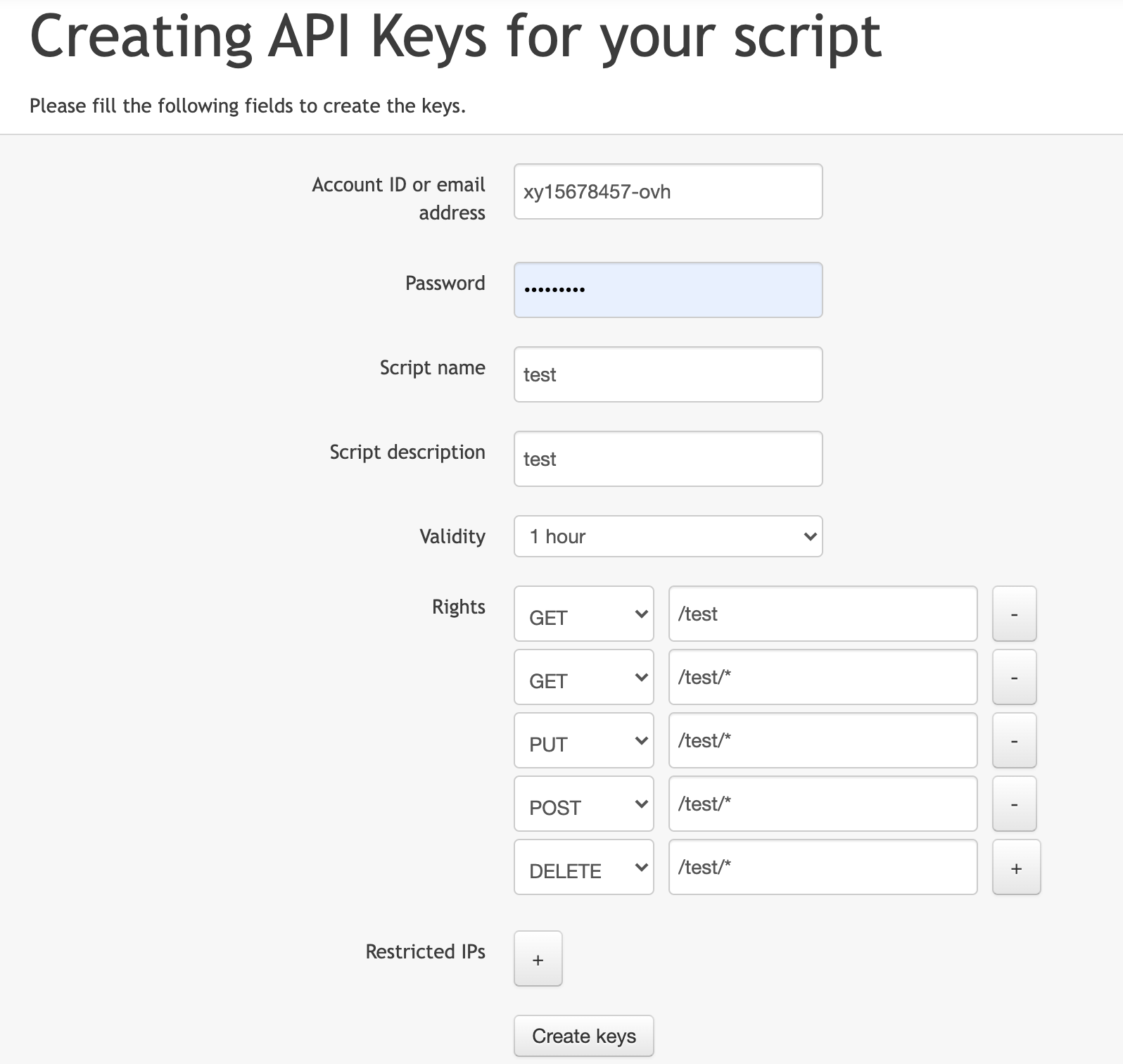Screen dimensions: 1123x1064
Task: Remove the POST /test/* rights row
Action: (1014, 804)
